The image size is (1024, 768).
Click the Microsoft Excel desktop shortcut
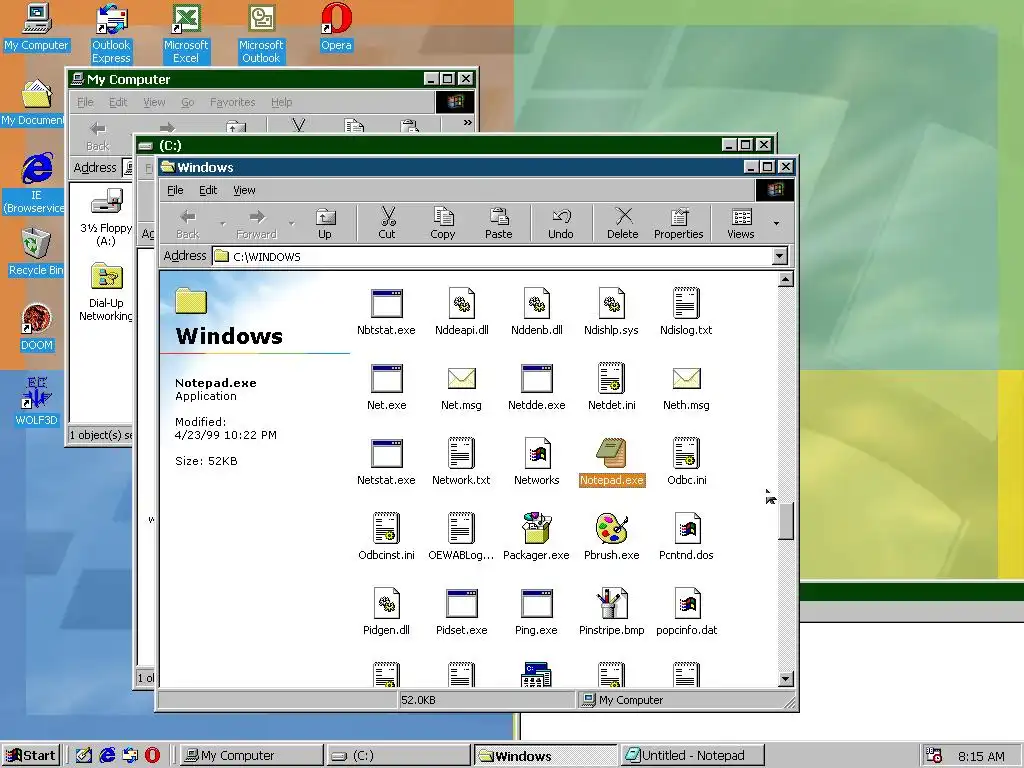[186, 33]
